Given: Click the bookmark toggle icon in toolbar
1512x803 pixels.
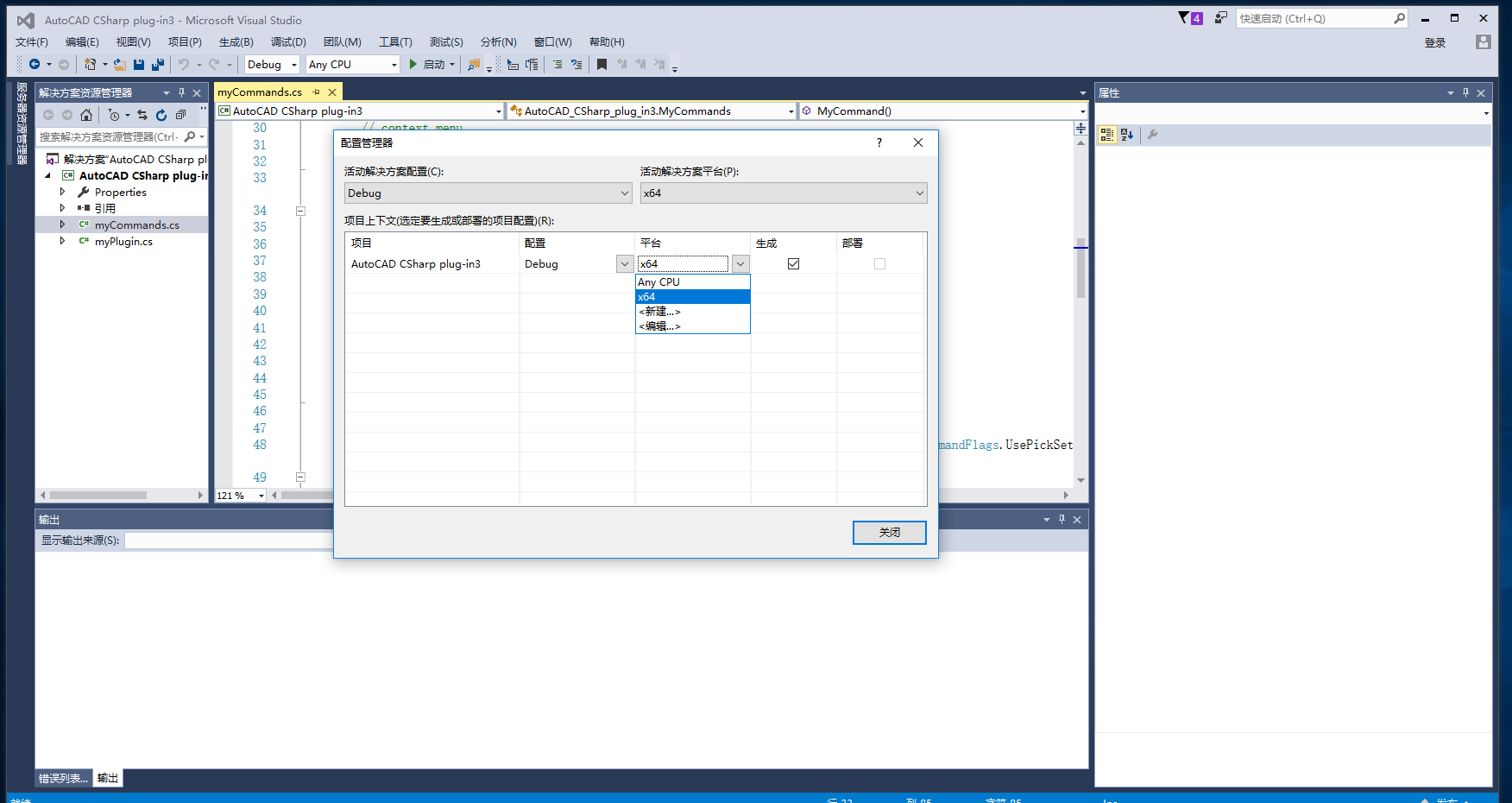Looking at the screenshot, I should 602,65.
